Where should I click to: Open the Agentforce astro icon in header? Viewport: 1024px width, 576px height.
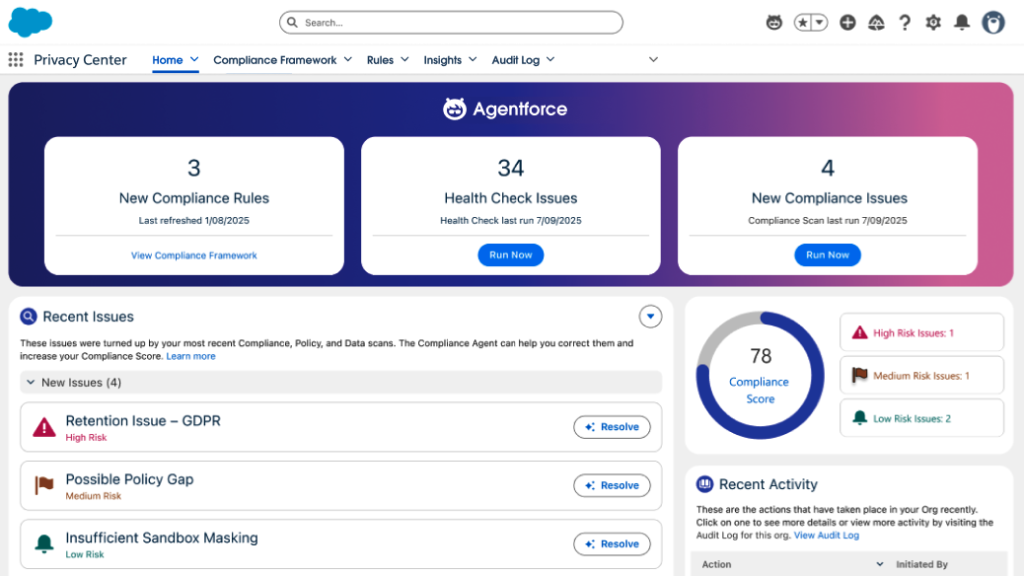click(774, 22)
